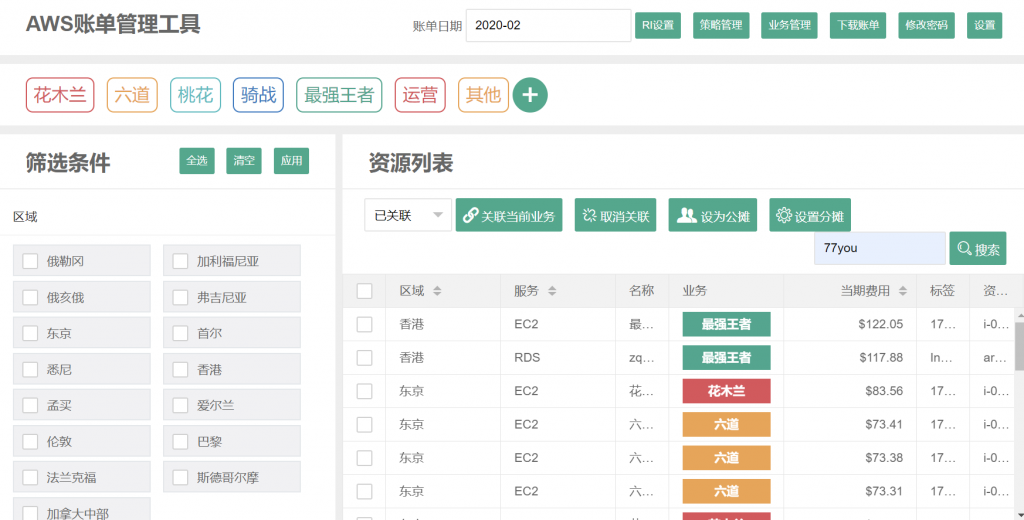Click the magnifier 搜索 button
The height and width of the screenshot is (520, 1024).
pyautogui.click(x=977, y=248)
